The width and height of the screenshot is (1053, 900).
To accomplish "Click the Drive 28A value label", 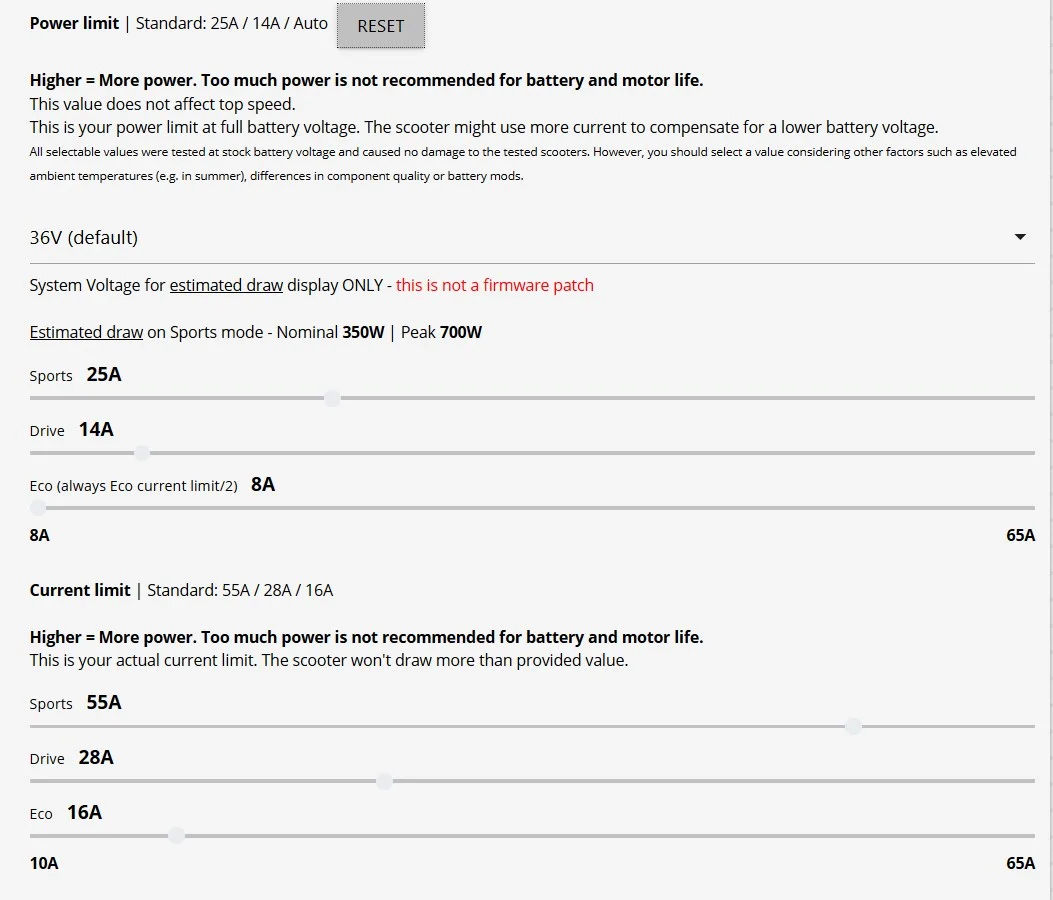I will pos(96,757).
